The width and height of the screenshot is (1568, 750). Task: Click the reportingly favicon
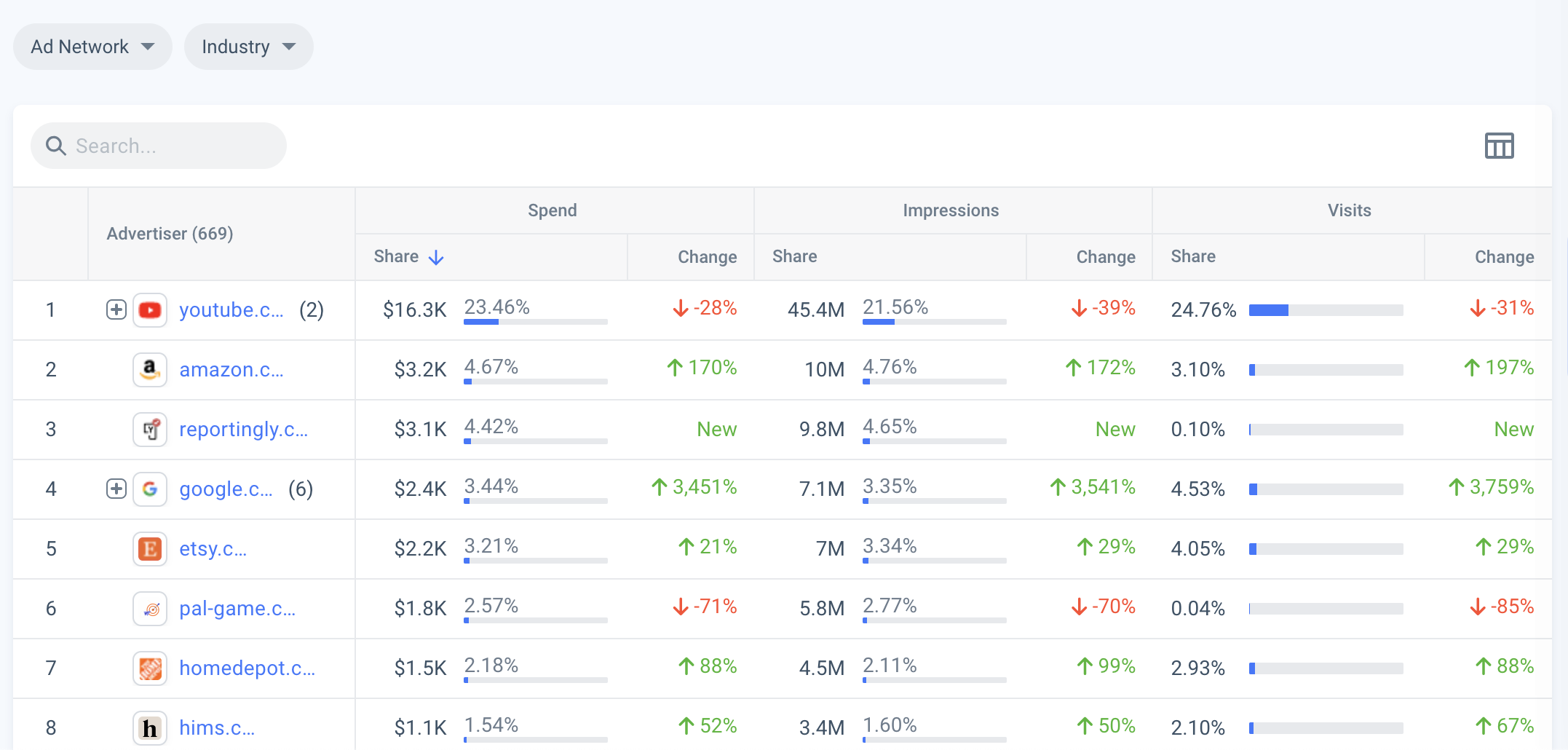[x=150, y=430]
